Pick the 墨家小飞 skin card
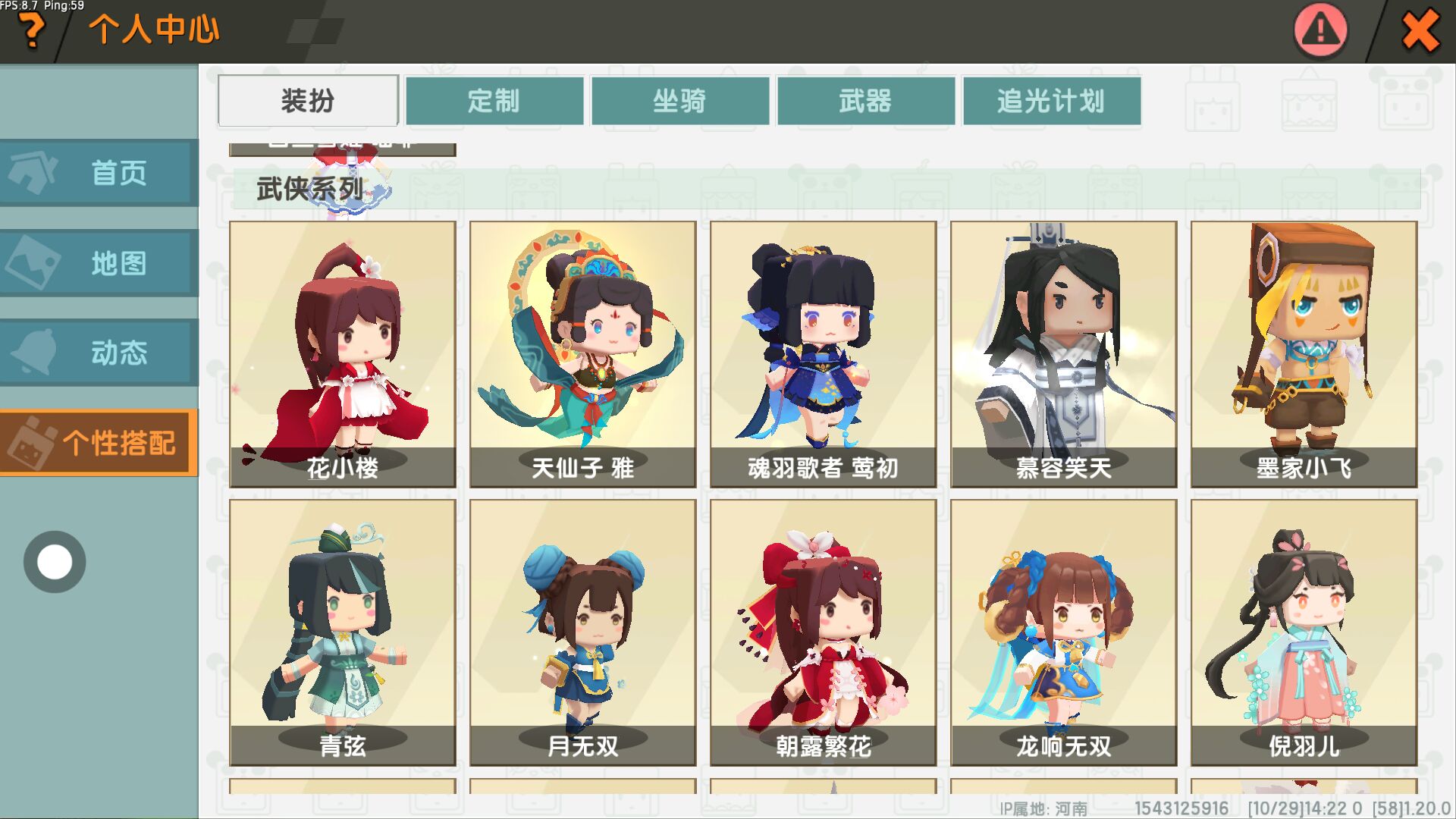The width and height of the screenshot is (1456, 819). point(1304,354)
